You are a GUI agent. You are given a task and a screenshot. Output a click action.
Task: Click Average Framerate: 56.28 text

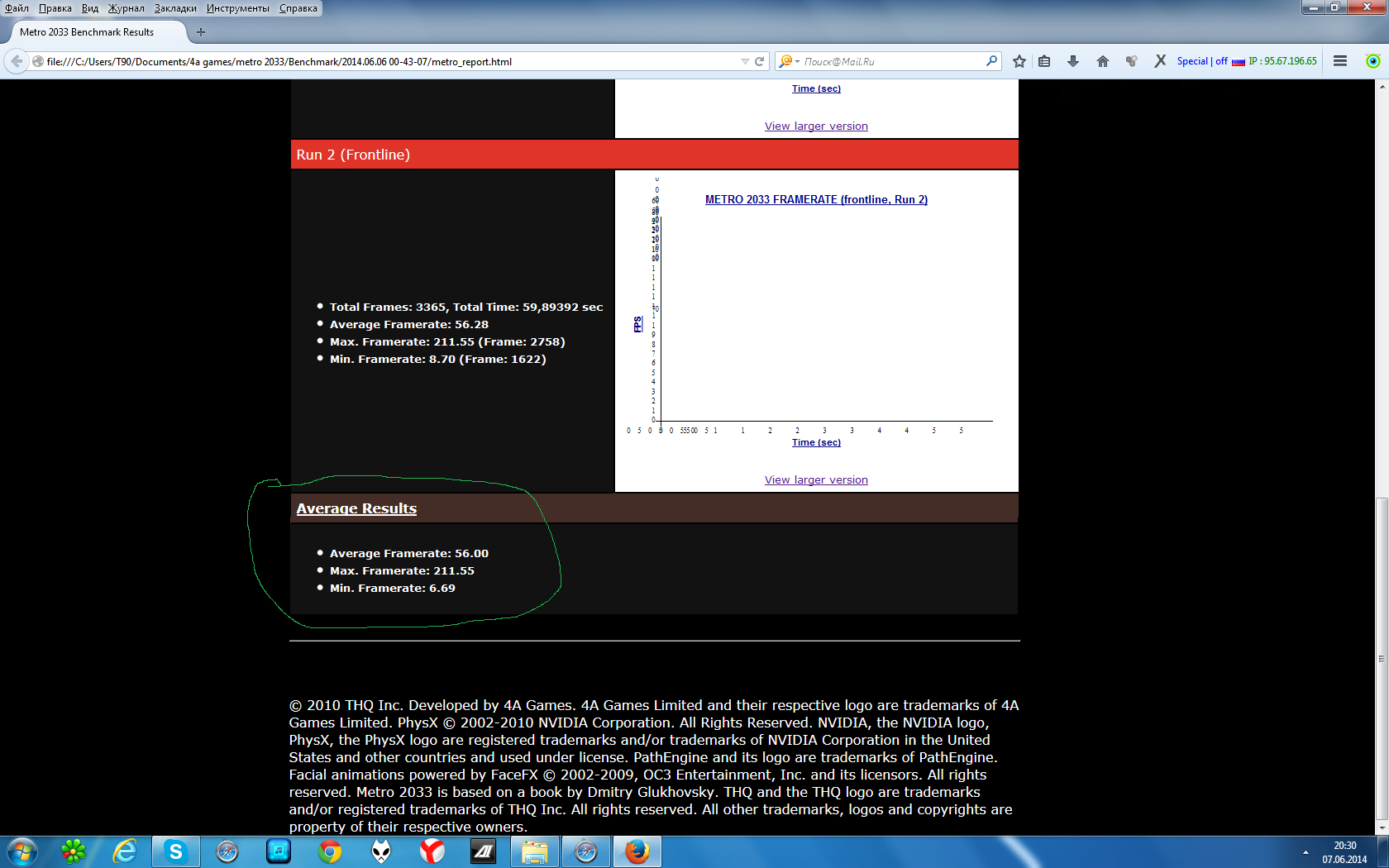(409, 325)
